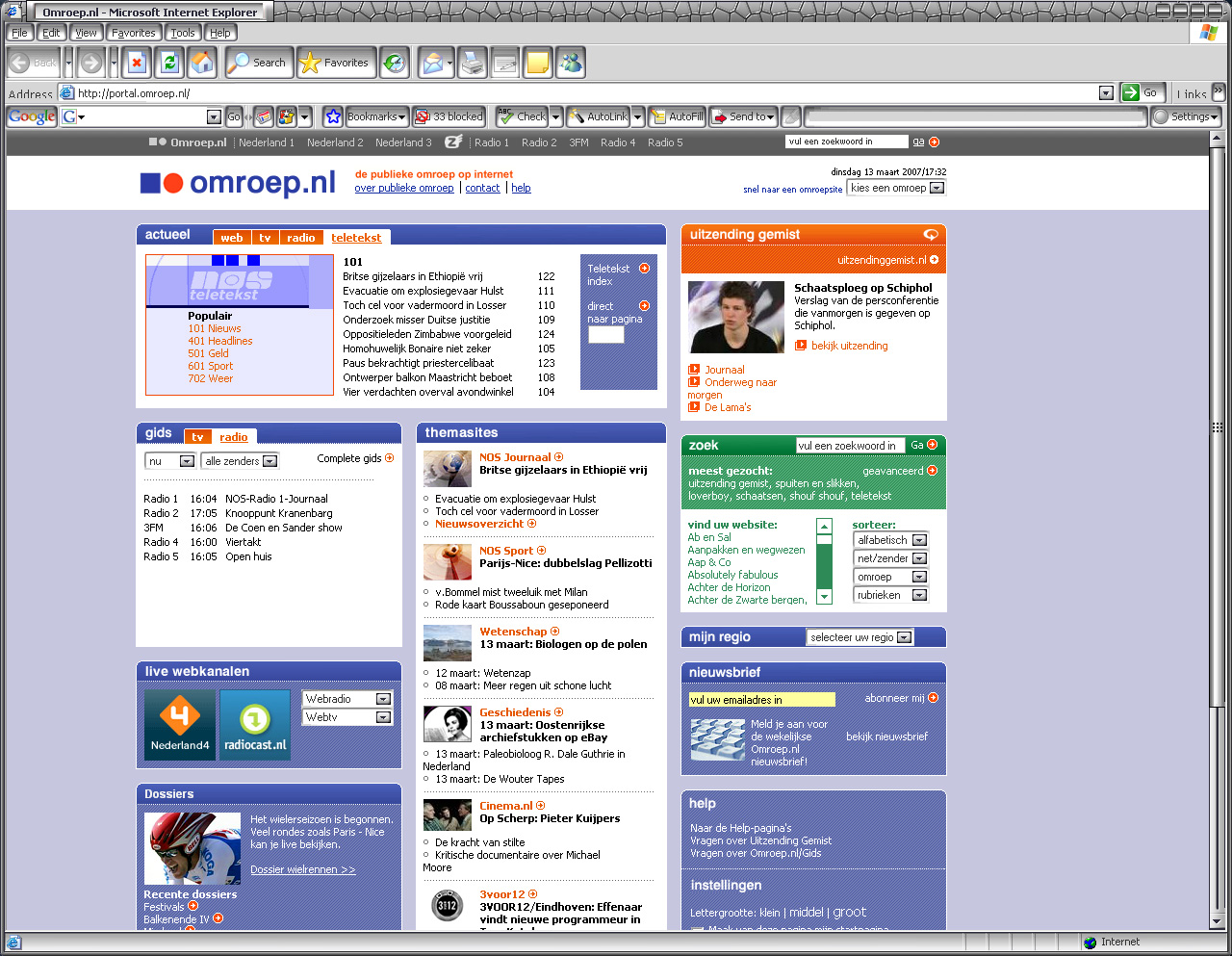Click arrow icon beside uitzendinggemist.nl

pyautogui.click(x=935, y=260)
